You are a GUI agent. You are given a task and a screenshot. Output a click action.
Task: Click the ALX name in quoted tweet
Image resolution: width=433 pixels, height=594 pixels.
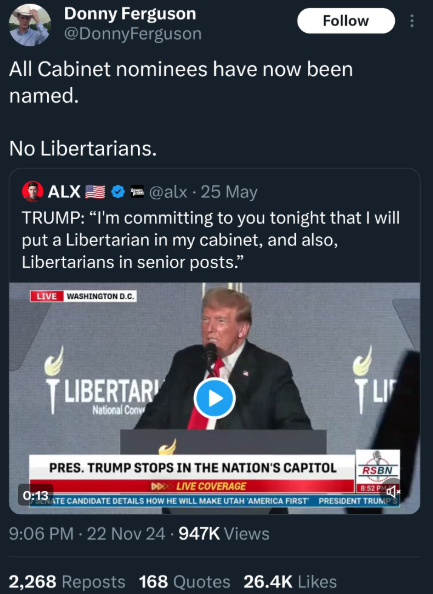coord(64,192)
